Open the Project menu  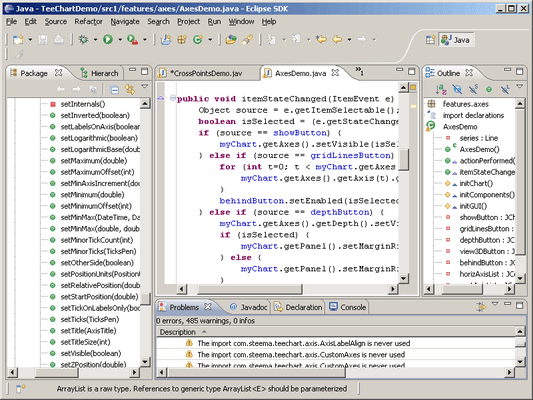point(189,22)
